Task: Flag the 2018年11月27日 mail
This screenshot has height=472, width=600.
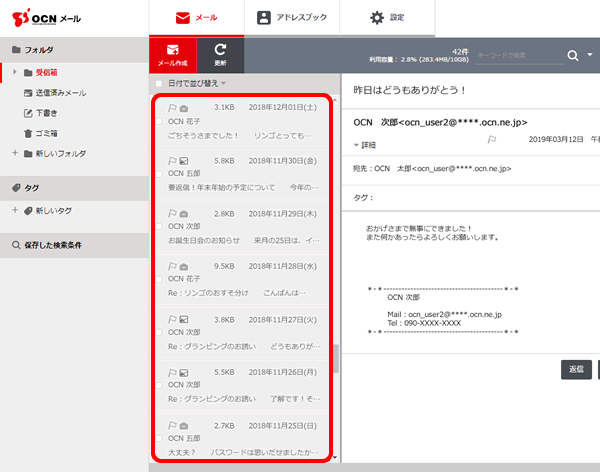Action: 172,319
